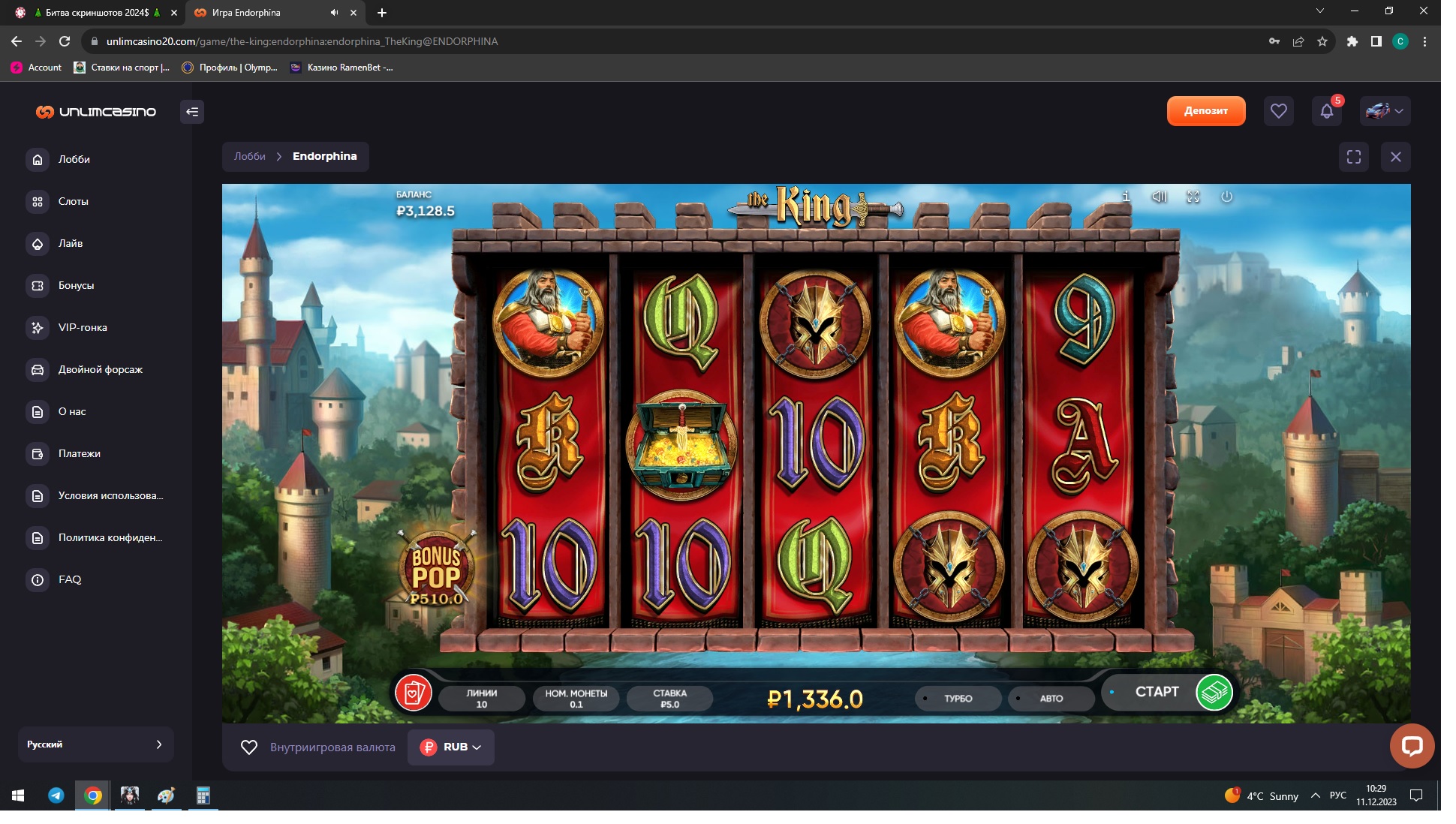Viewport: 1456px width, 824px height.
Task: Open live chat support bubble
Action: coord(1412,746)
